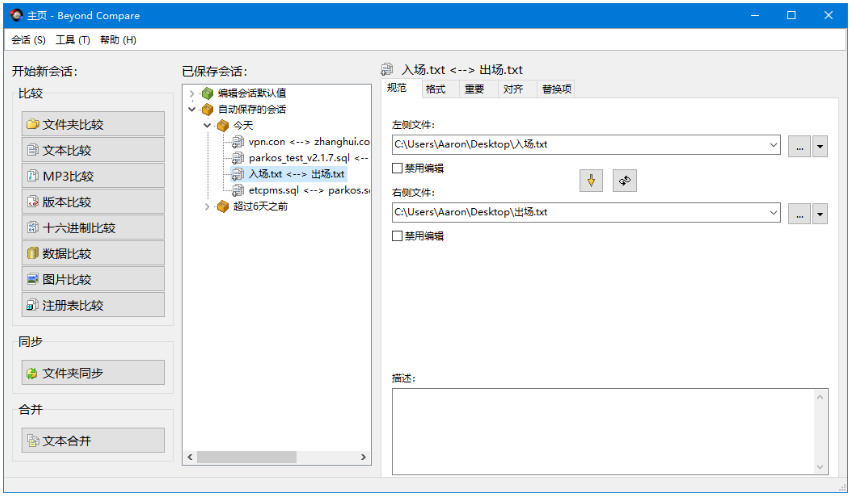Open the 帮助 (H) menu
Image resolution: width=853 pixels, height=497 pixels.
click(x=118, y=40)
